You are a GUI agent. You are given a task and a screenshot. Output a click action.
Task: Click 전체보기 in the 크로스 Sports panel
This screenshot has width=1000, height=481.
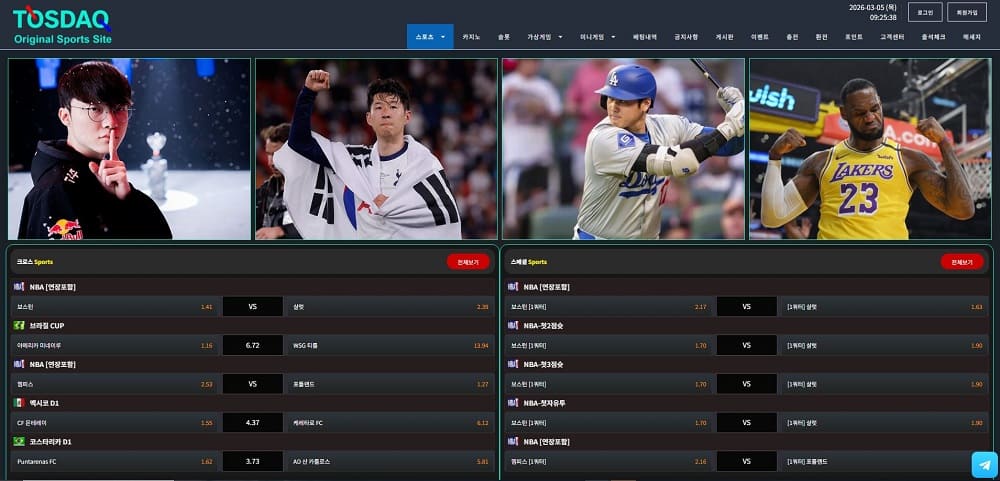468,262
